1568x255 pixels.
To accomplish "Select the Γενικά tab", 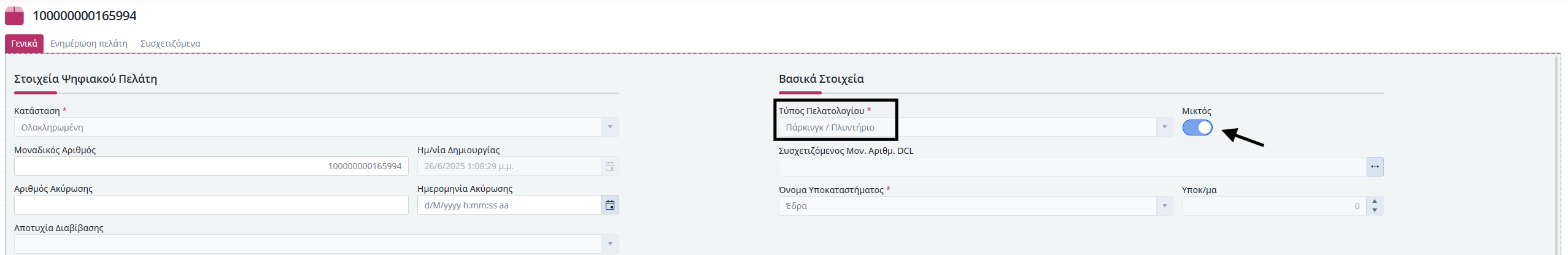I will coord(25,44).
